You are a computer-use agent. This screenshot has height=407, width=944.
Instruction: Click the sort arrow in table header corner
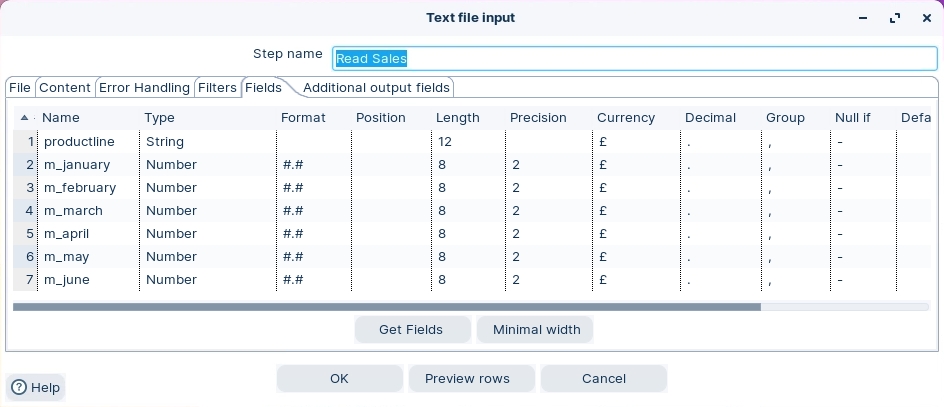tap(25, 118)
